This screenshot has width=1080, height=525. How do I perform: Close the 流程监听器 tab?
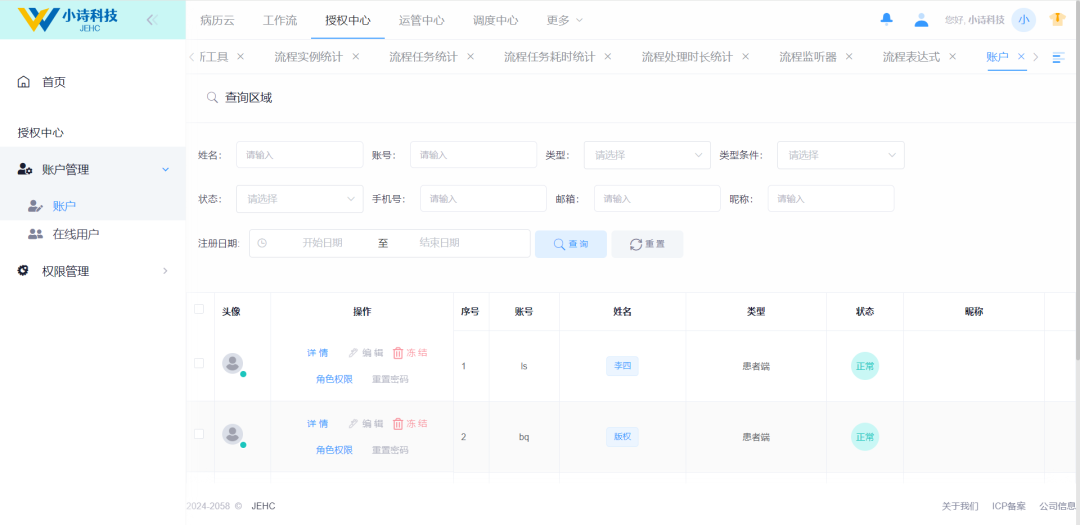[849, 56]
